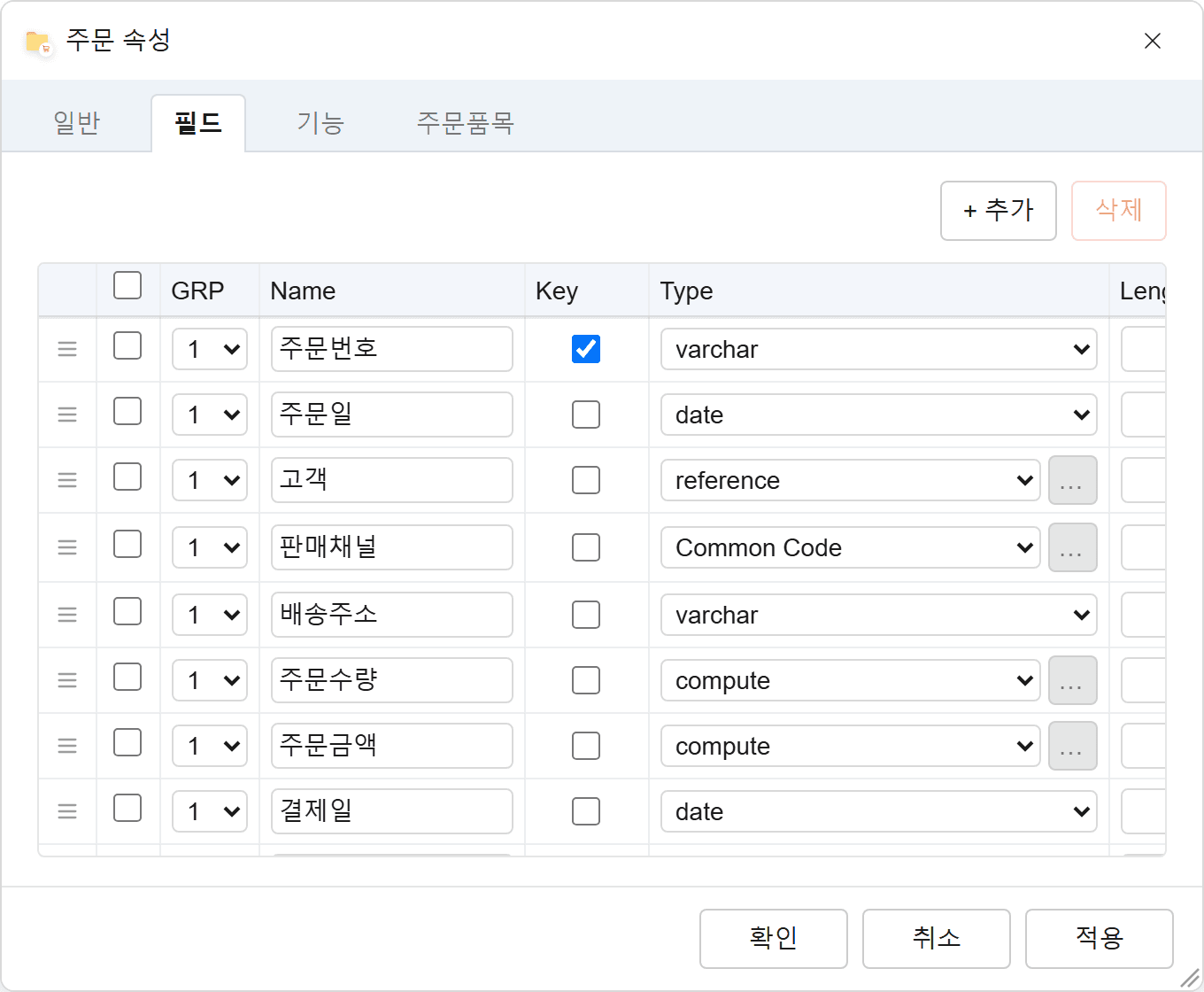The image size is (1204, 992).
Task: Click the 적용 button
Action: 1100,939
